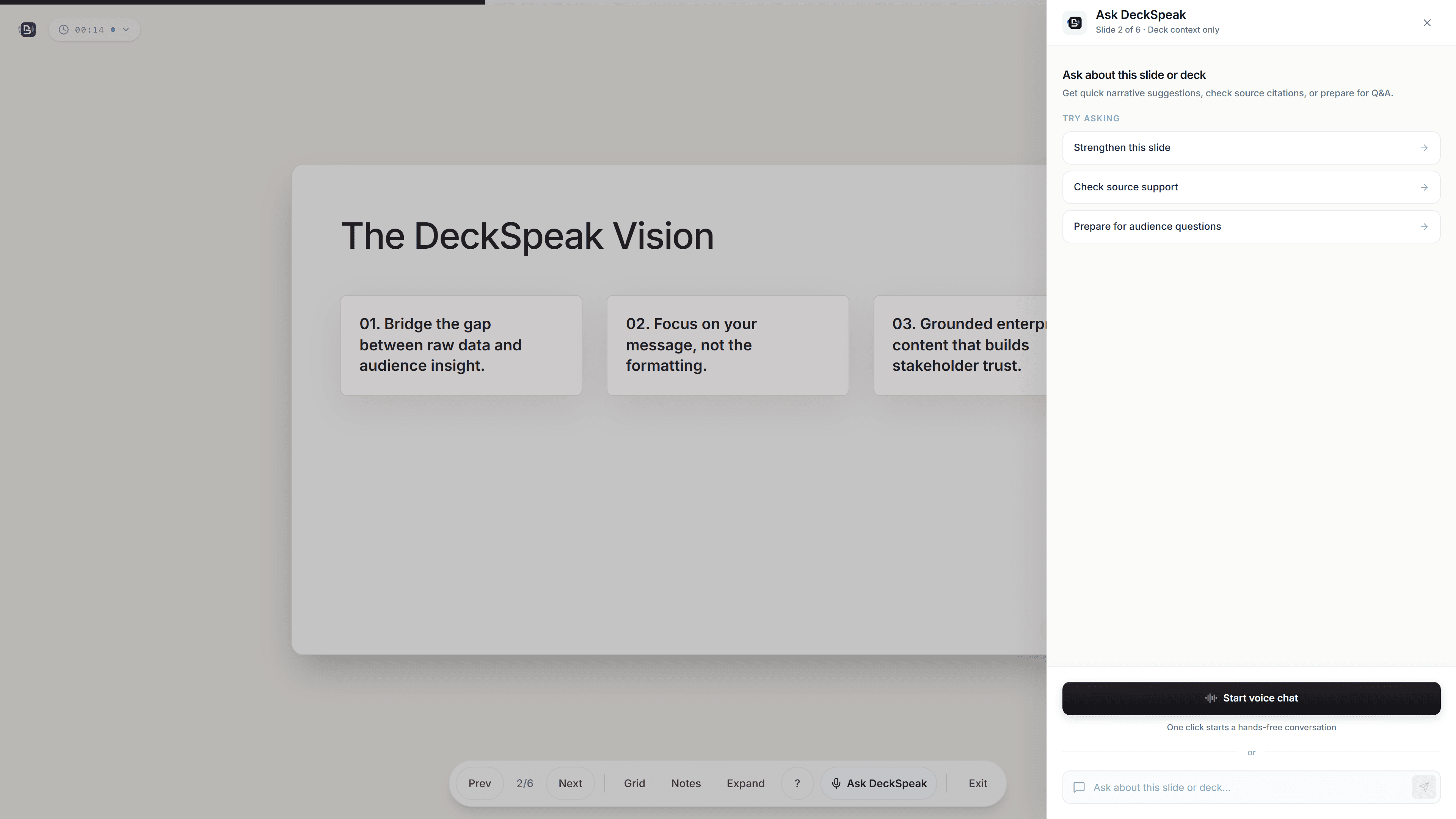1456x819 pixels.
Task: Open help with the question mark button
Action: (x=797, y=783)
